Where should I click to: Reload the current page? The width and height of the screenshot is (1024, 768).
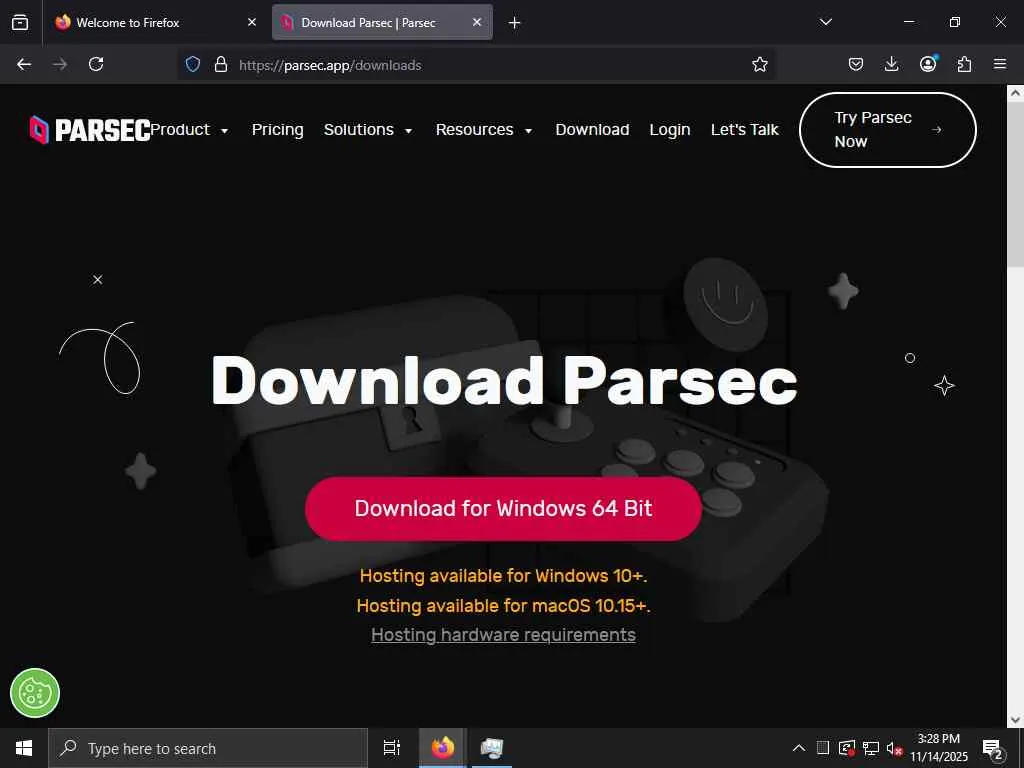point(96,64)
